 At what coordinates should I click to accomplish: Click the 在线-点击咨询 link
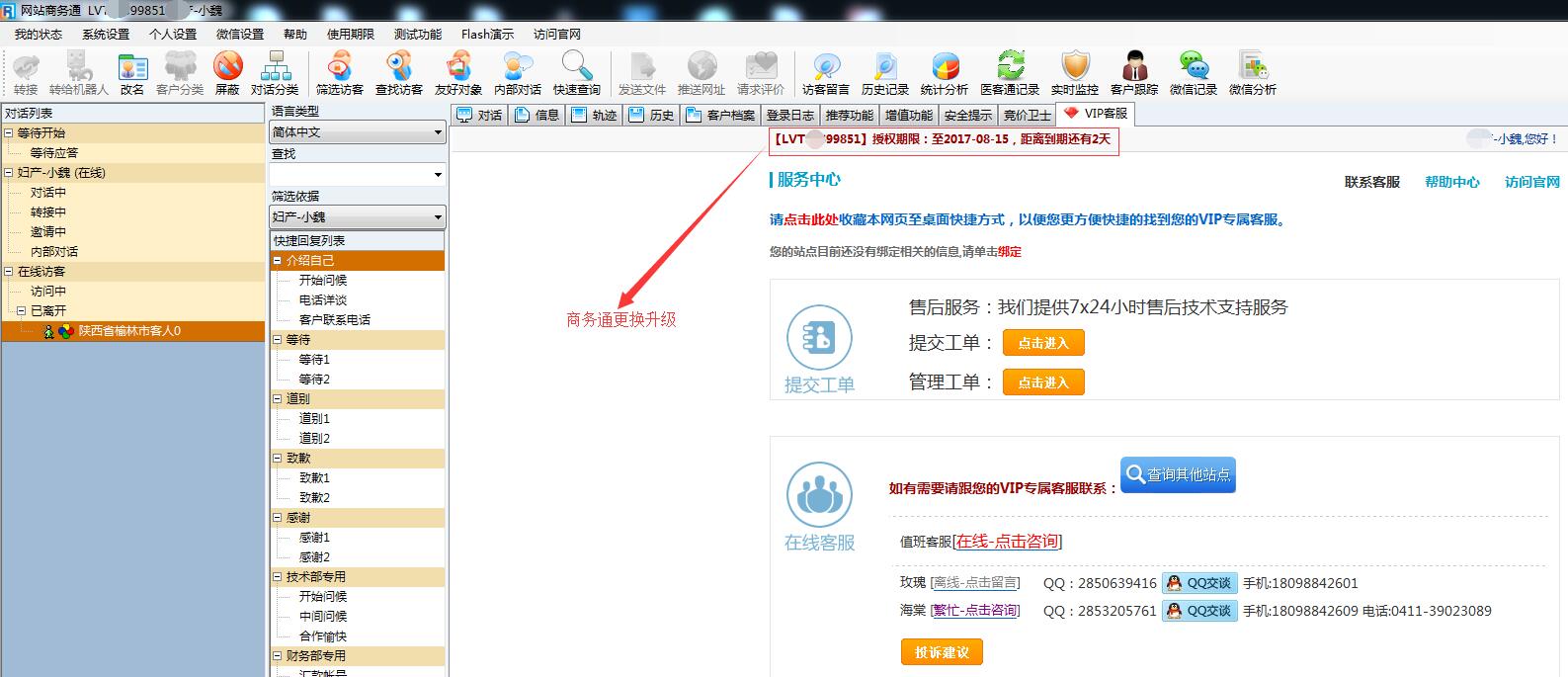coord(1007,542)
